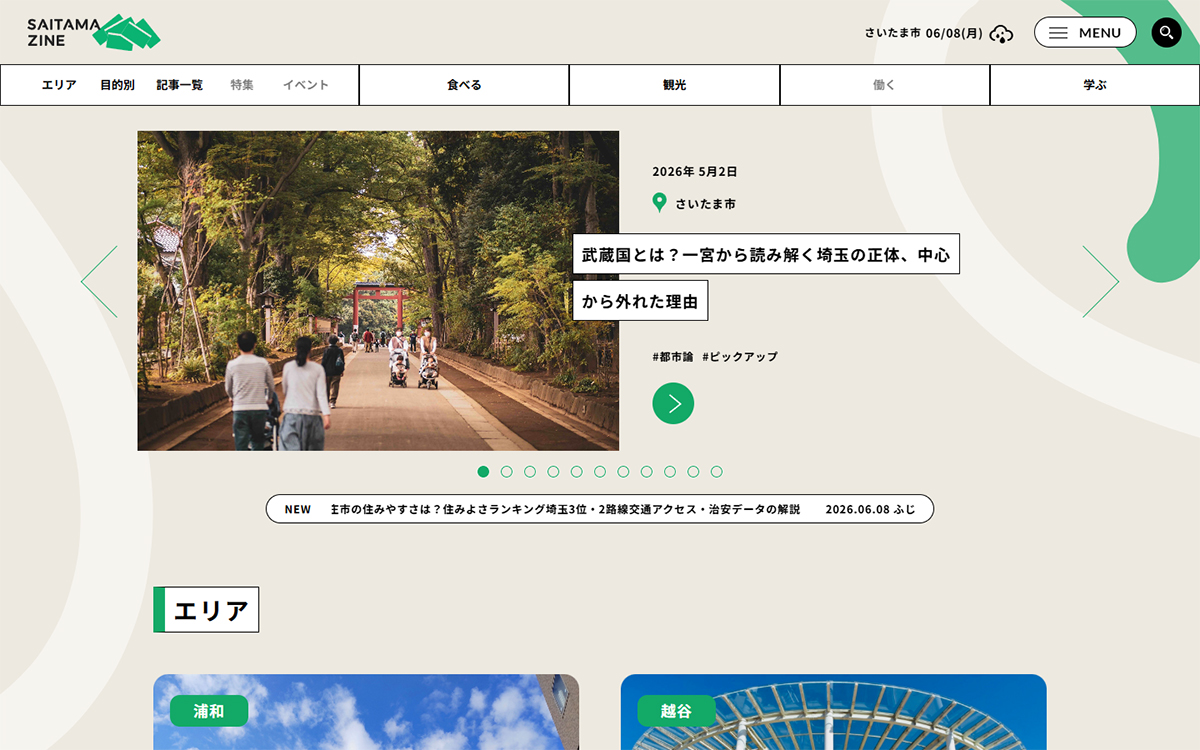1200x750 pixels.
Task: Select the 目的別 nav item
Action: 117,85
